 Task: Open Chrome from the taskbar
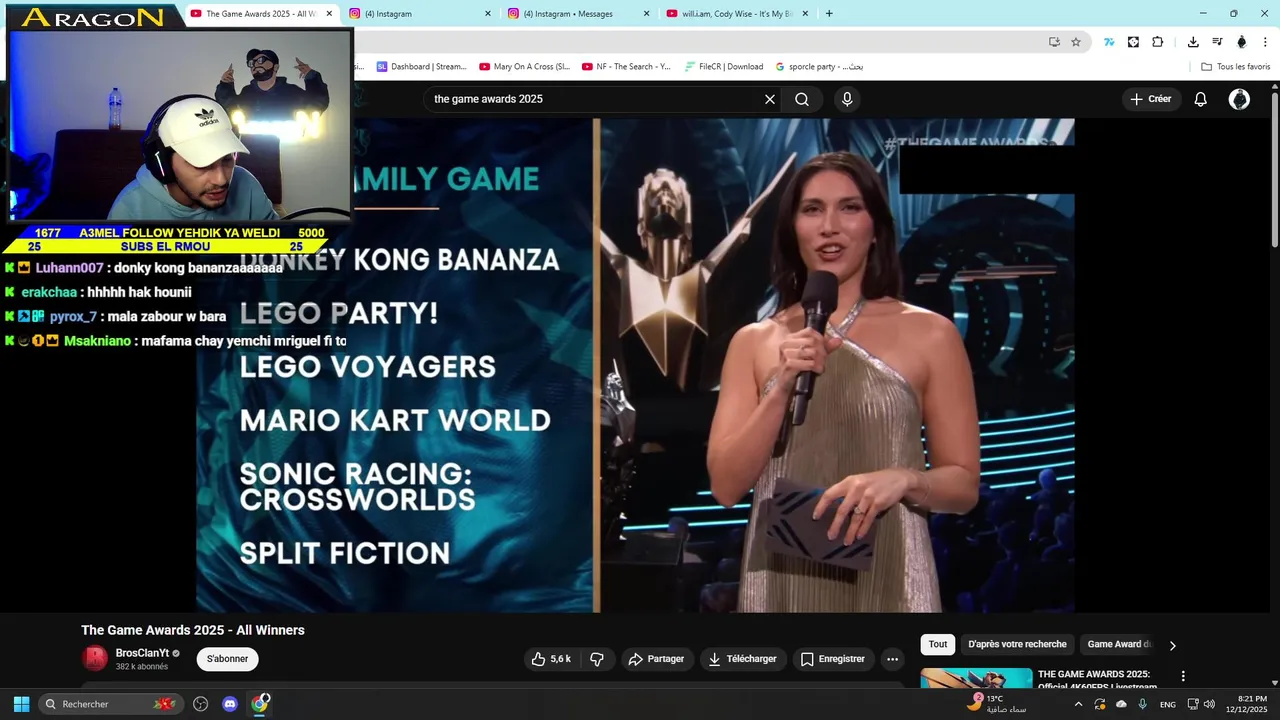click(260, 704)
